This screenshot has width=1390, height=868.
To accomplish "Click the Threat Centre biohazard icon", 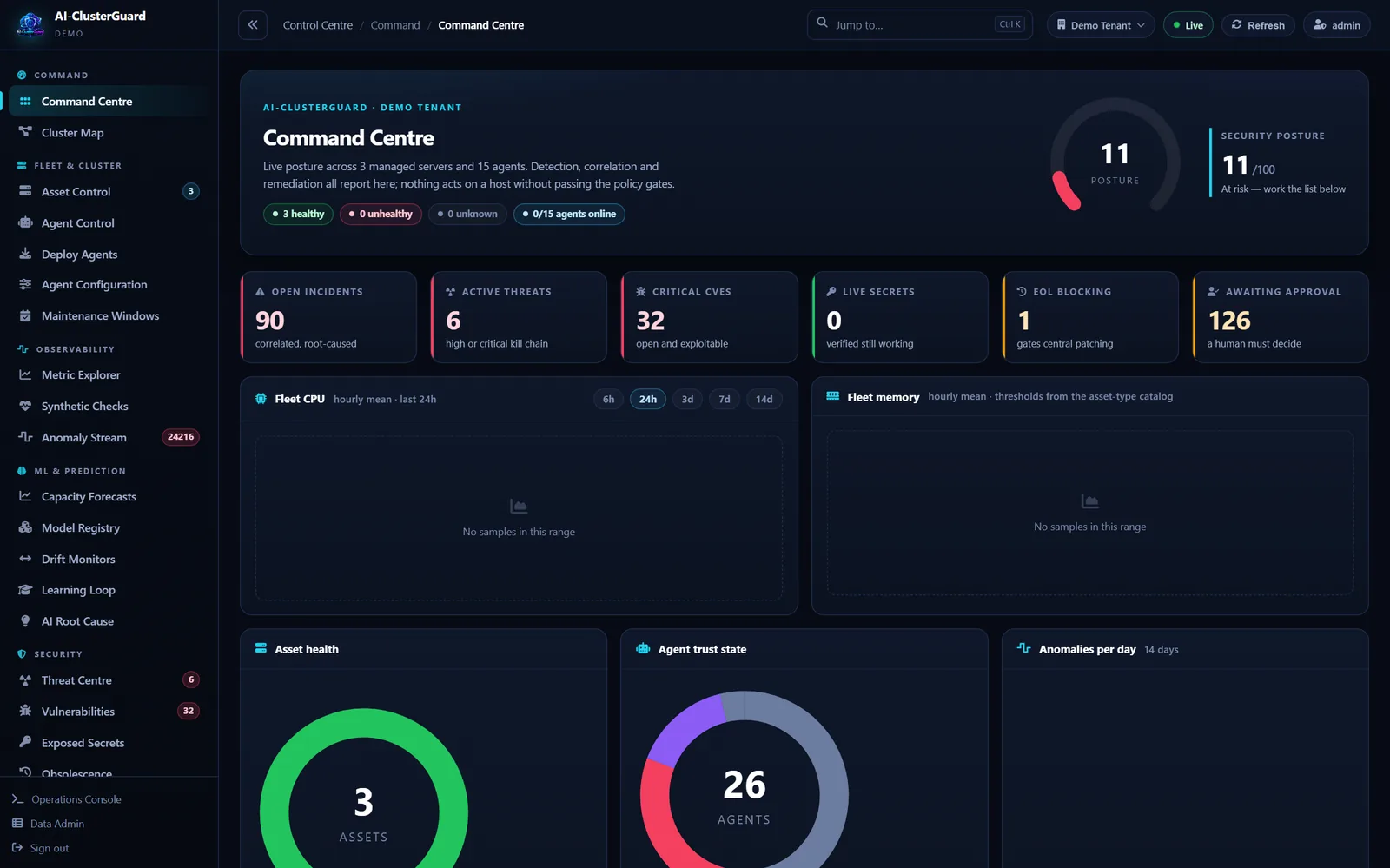I will point(25,679).
